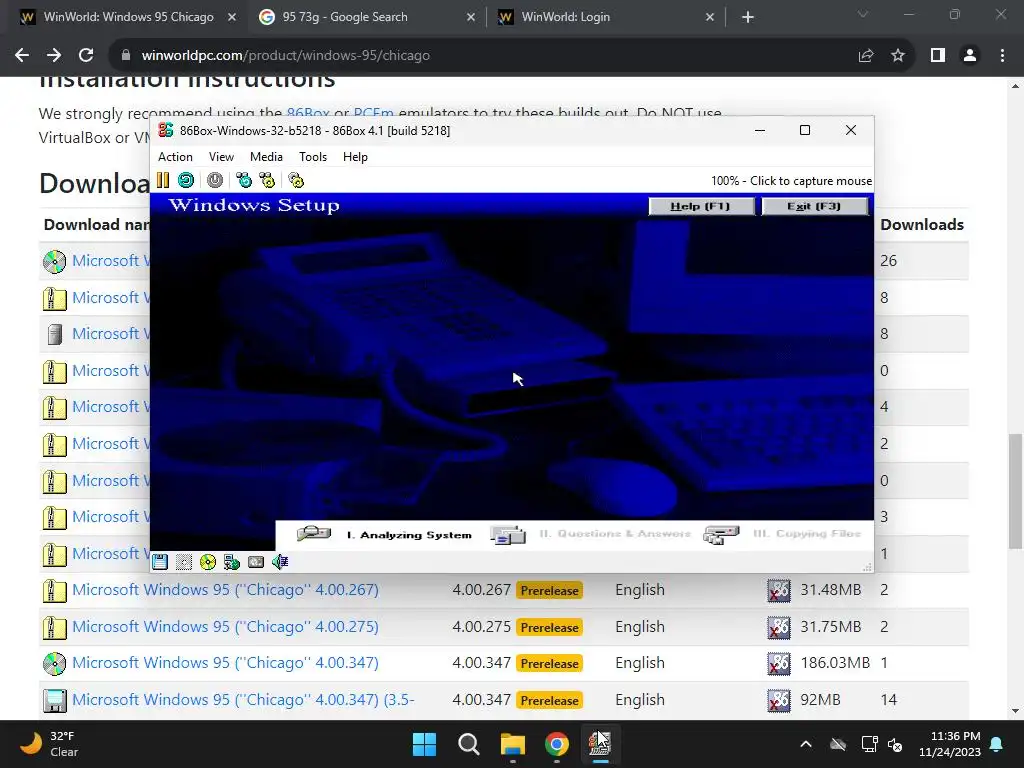Click Chrome icon in the taskbar
The width and height of the screenshot is (1024, 768).
(x=557, y=744)
